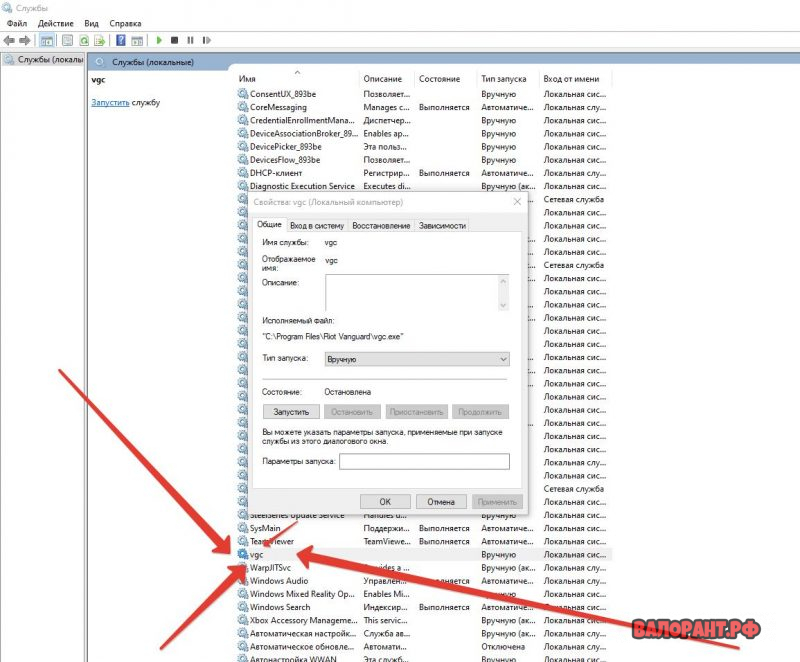
Task: Click the Службы (локальные) tree node icon
Action: tap(9, 60)
